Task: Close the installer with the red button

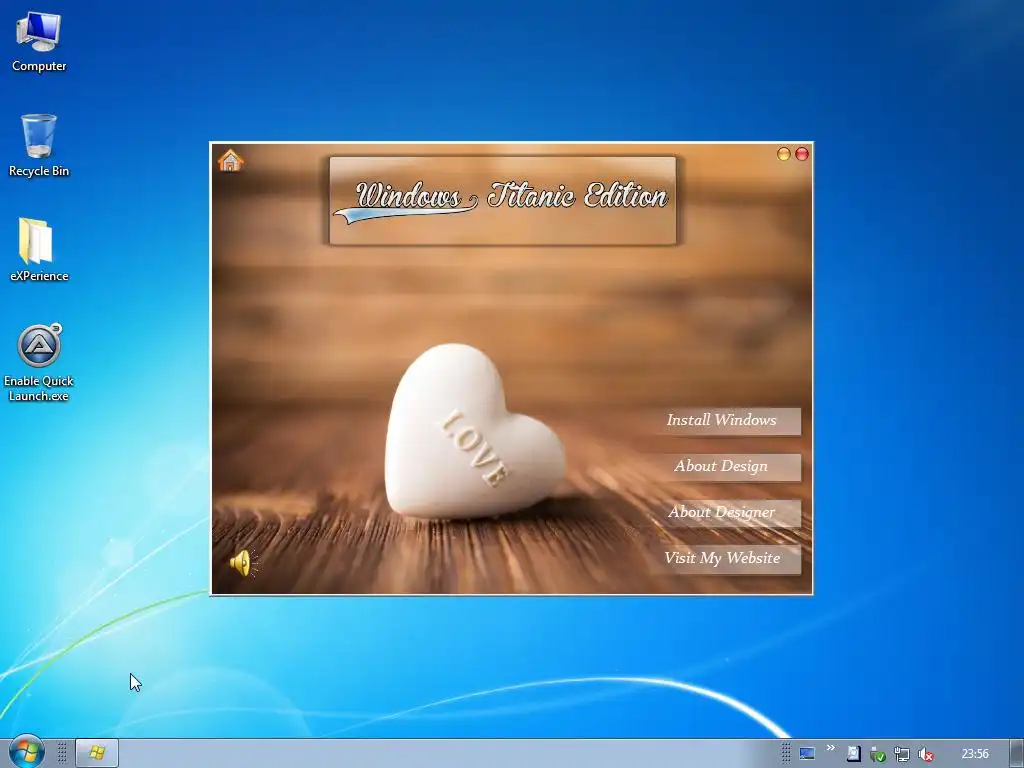Action: (802, 153)
